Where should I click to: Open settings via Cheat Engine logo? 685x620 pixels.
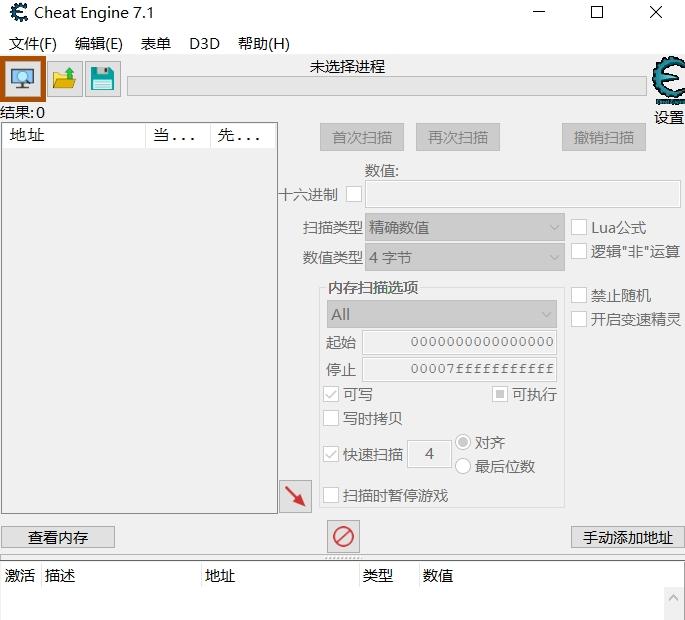point(668,81)
